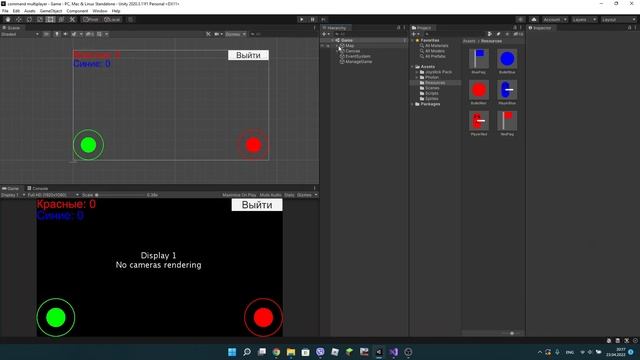Screen dimensions: 640x360
Task: Open the Scene view Gizmos dropdown
Action: click(236, 34)
